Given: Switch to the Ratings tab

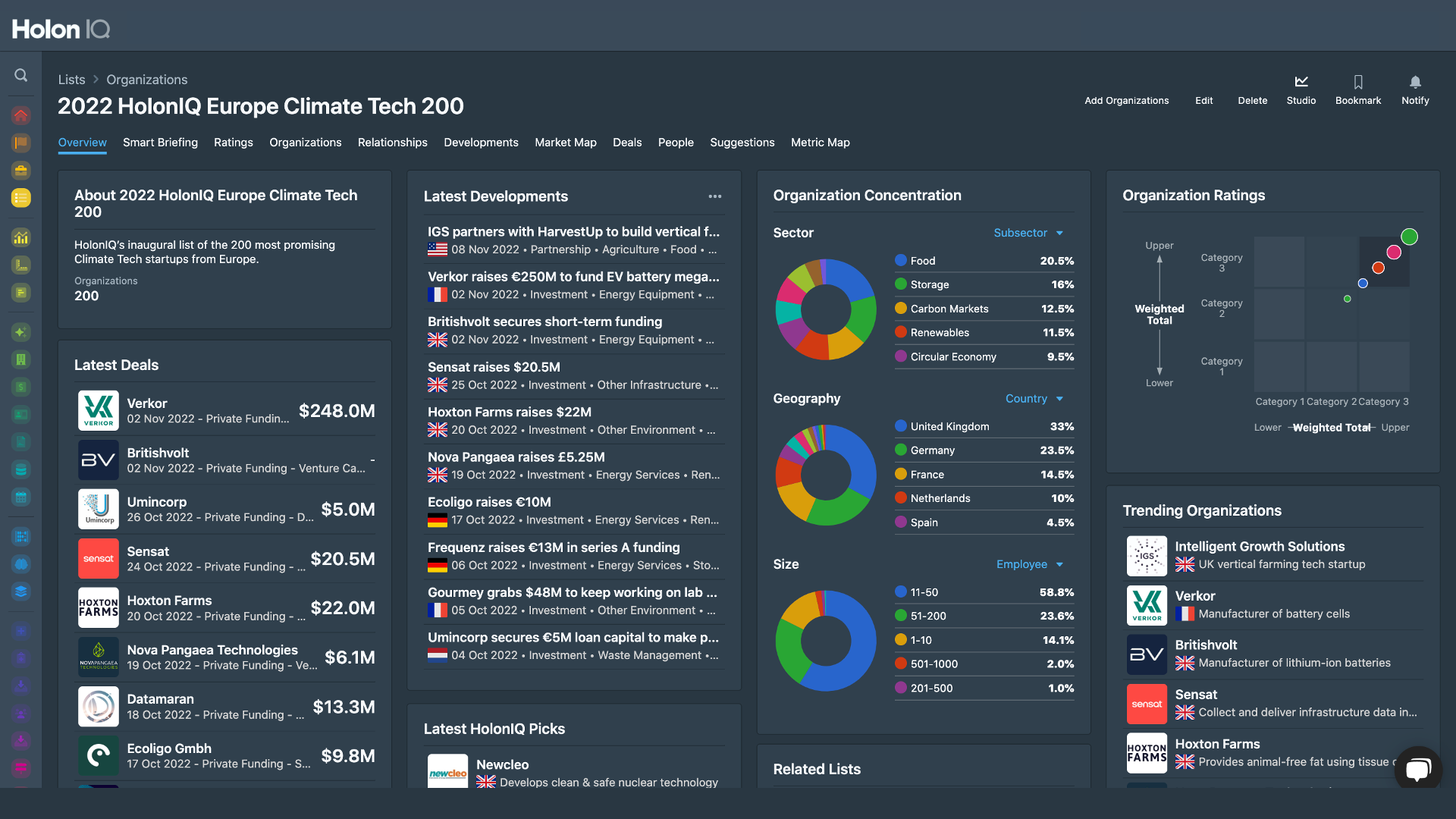Looking at the screenshot, I should pyautogui.click(x=234, y=143).
